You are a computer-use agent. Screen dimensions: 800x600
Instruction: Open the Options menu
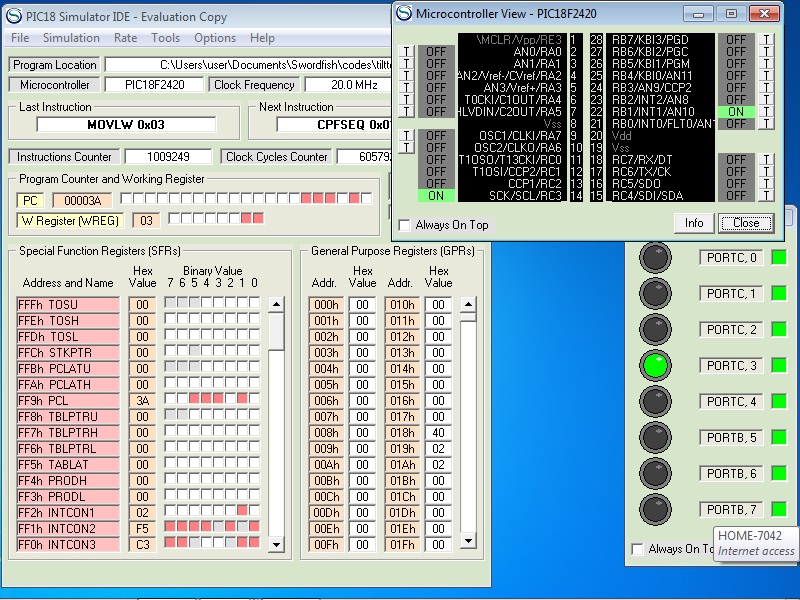tap(215, 38)
